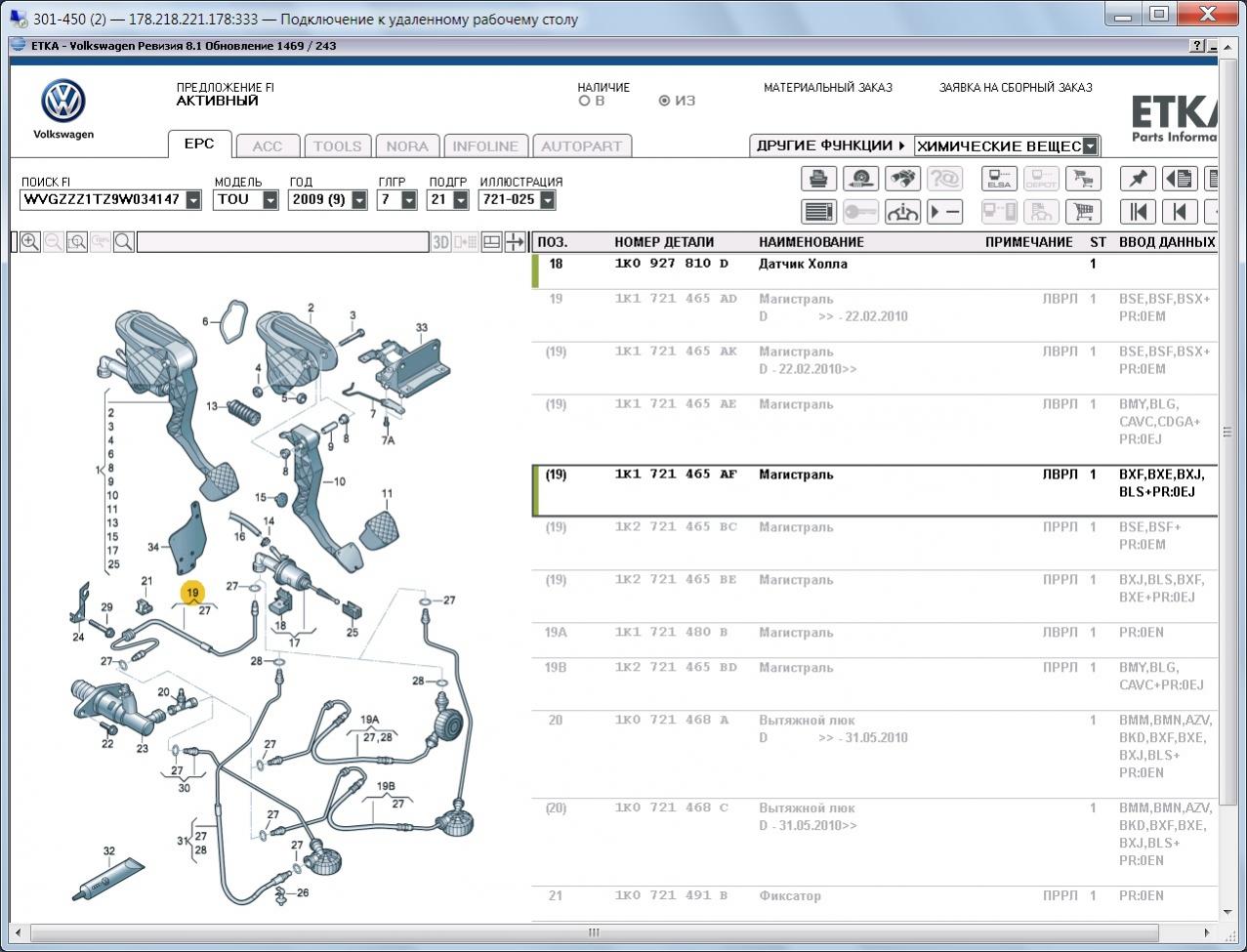This screenshot has height=952, width=1247.
Task: Click ЗАЯВКА НА СБОРНЫЙ ЗАКАЗ label
Action: pyautogui.click(x=1016, y=88)
